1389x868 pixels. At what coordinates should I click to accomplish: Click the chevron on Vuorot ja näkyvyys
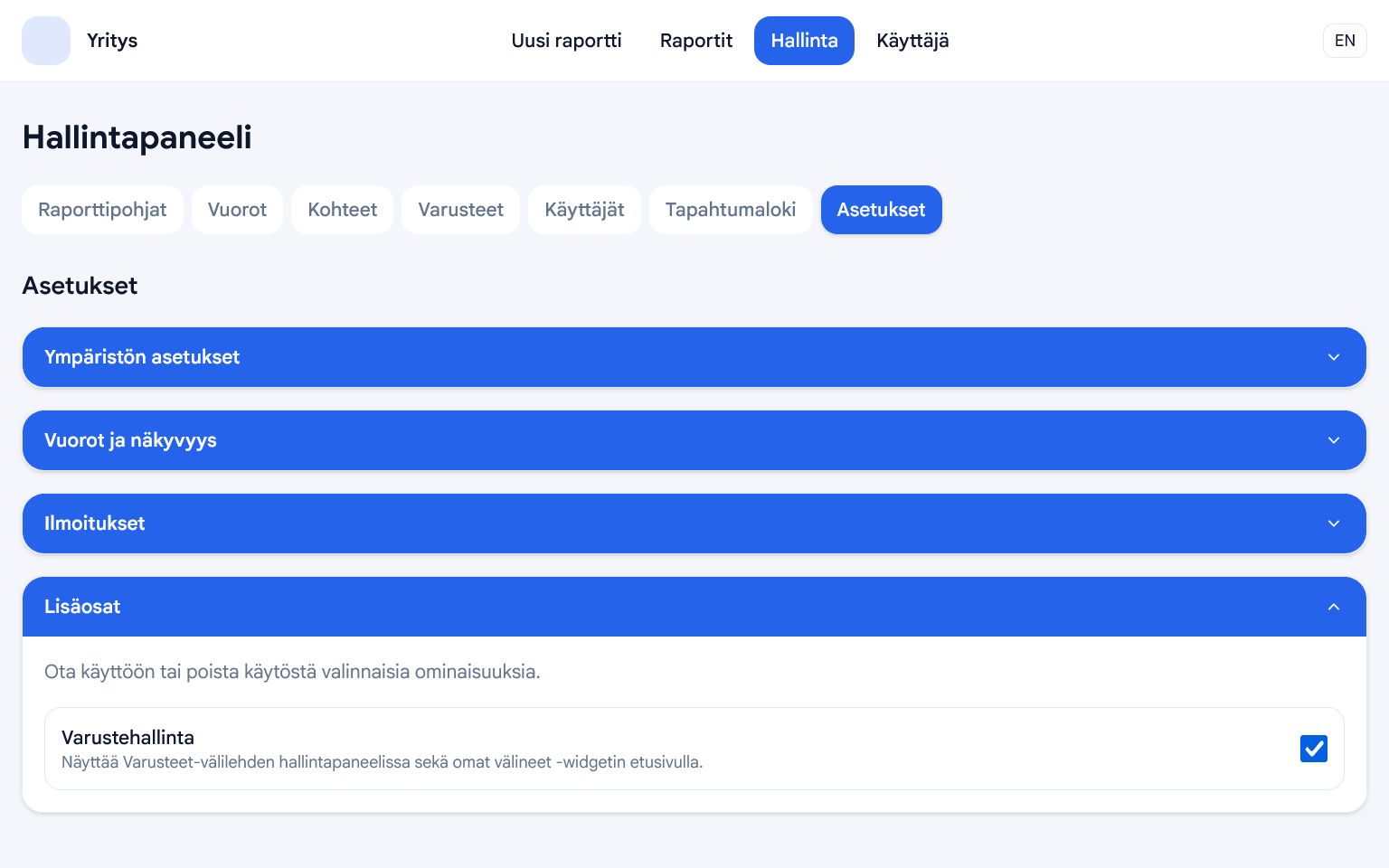1334,440
